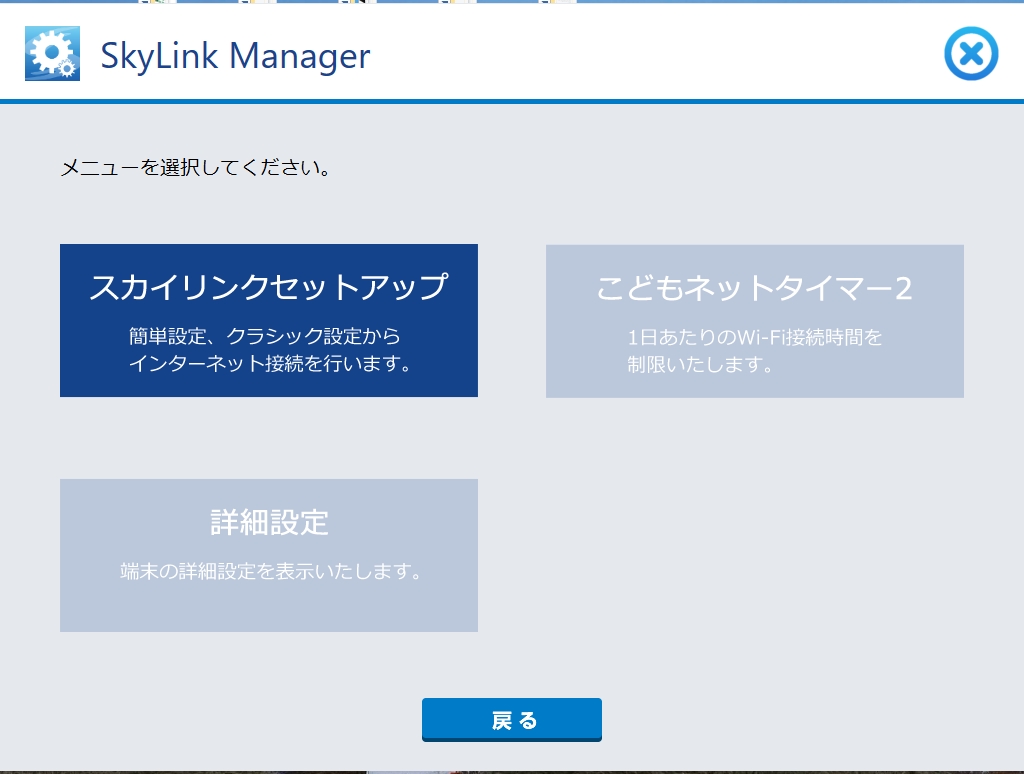Viewport: 1024px width, 774px height.
Task: Click the blue divider line under the header
Action: coord(512,101)
